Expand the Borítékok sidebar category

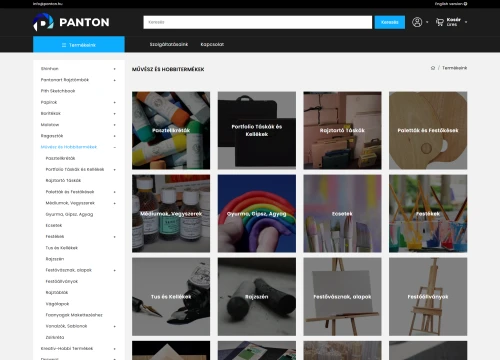(114, 114)
